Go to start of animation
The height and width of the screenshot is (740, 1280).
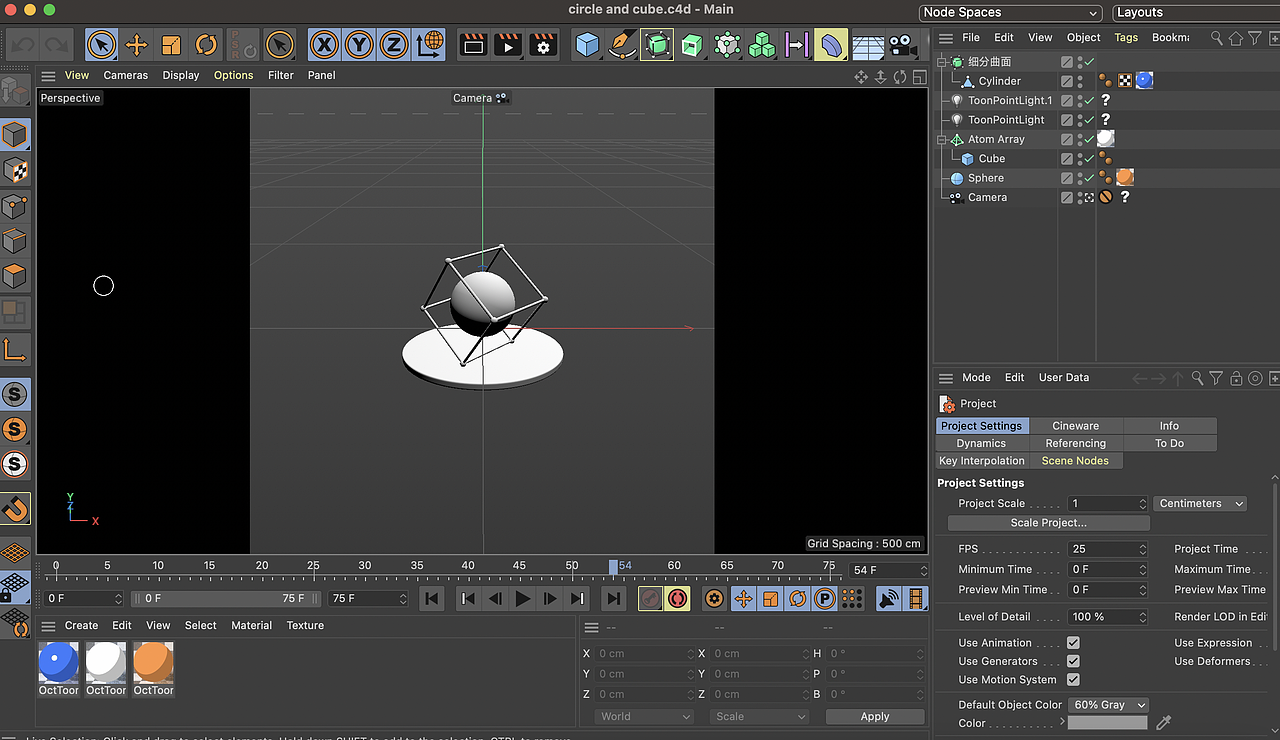click(432, 599)
